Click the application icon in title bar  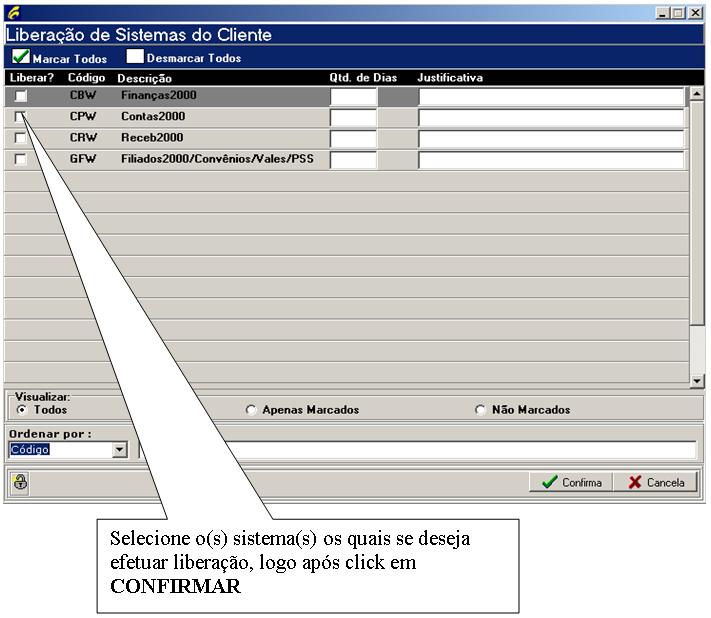click(x=11, y=13)
